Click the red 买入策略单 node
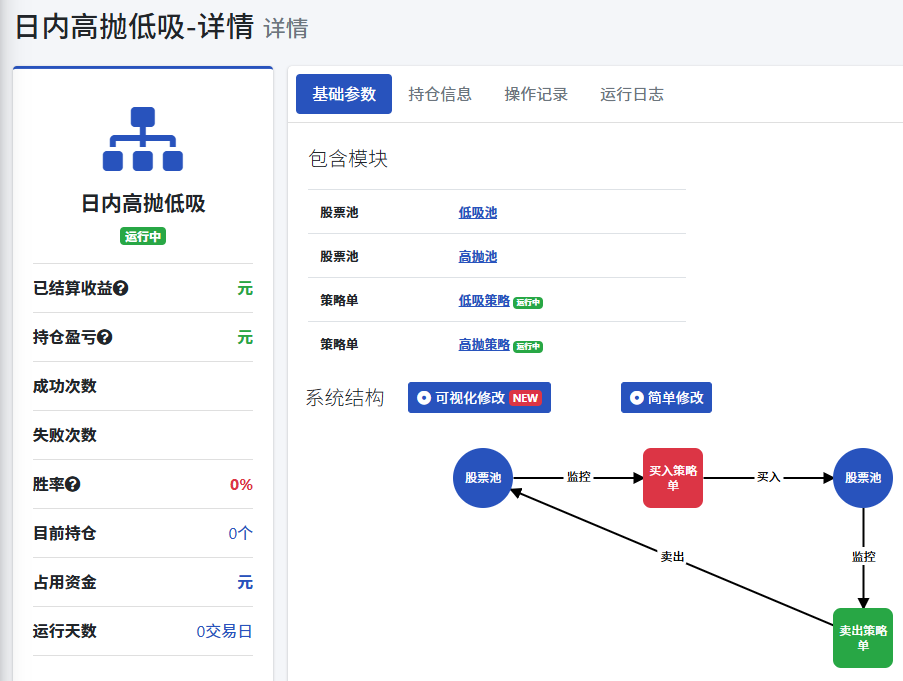 coord(673,478)
